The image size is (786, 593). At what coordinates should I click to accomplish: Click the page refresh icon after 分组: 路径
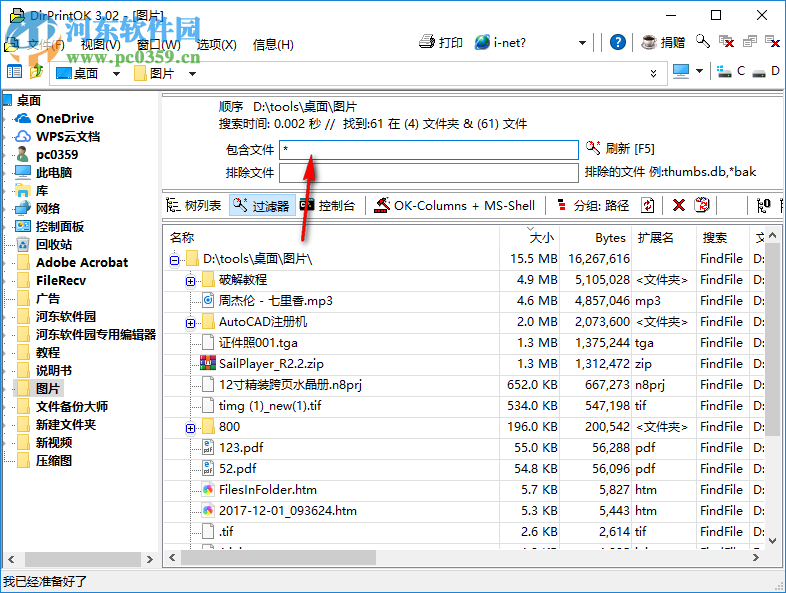(x=648, y=206)
